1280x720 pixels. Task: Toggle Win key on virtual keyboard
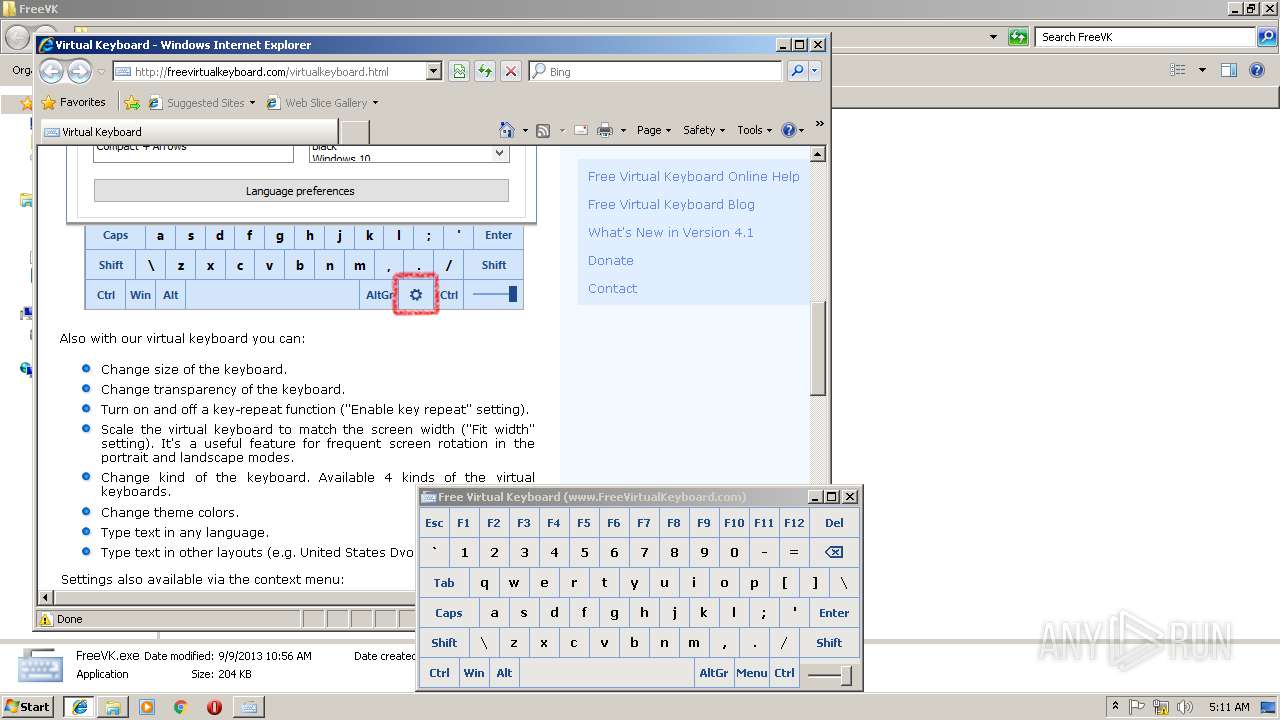click(474, 673)
